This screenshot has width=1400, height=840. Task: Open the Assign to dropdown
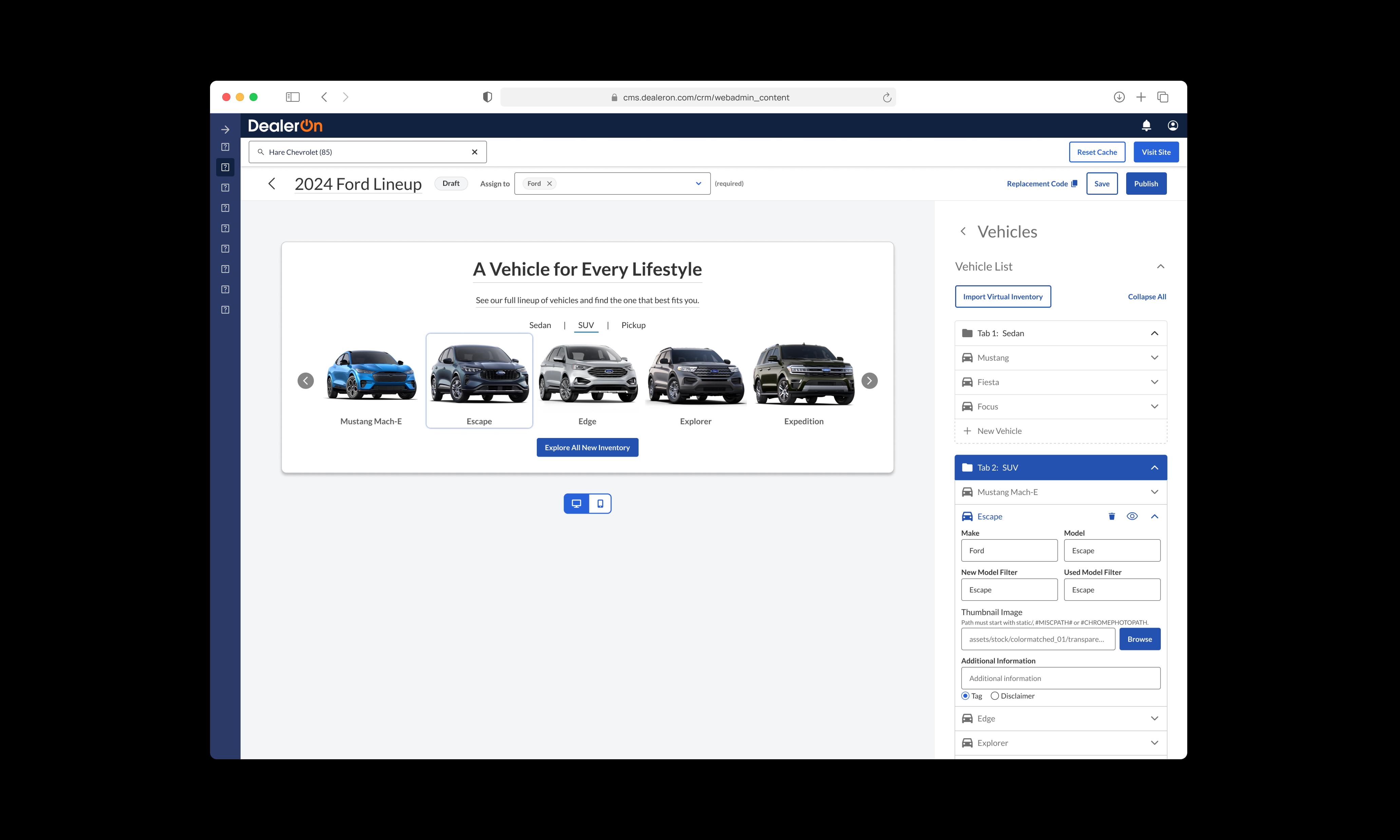699,184
